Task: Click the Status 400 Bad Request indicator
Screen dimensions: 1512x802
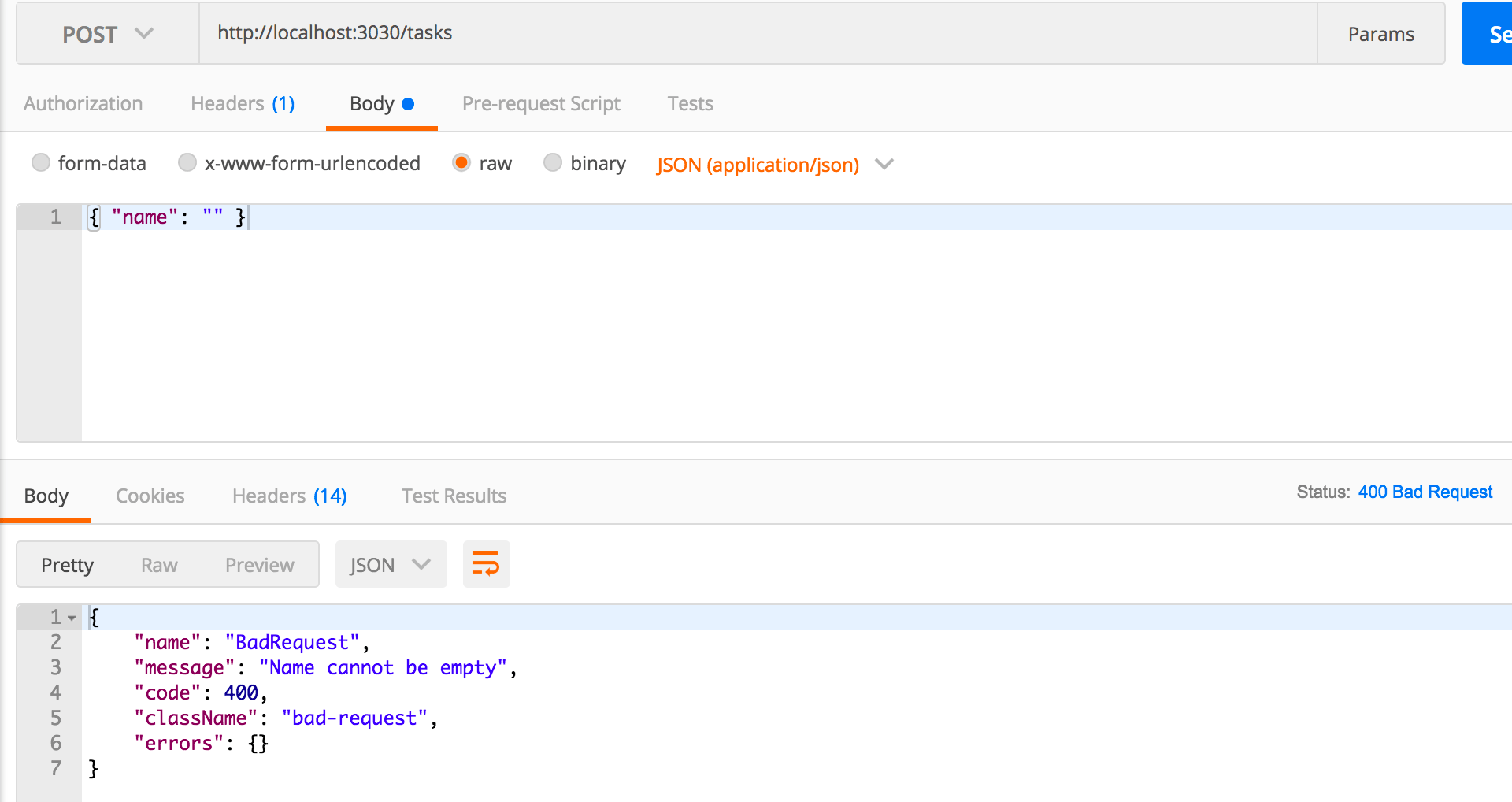Action: point(1425,492)
